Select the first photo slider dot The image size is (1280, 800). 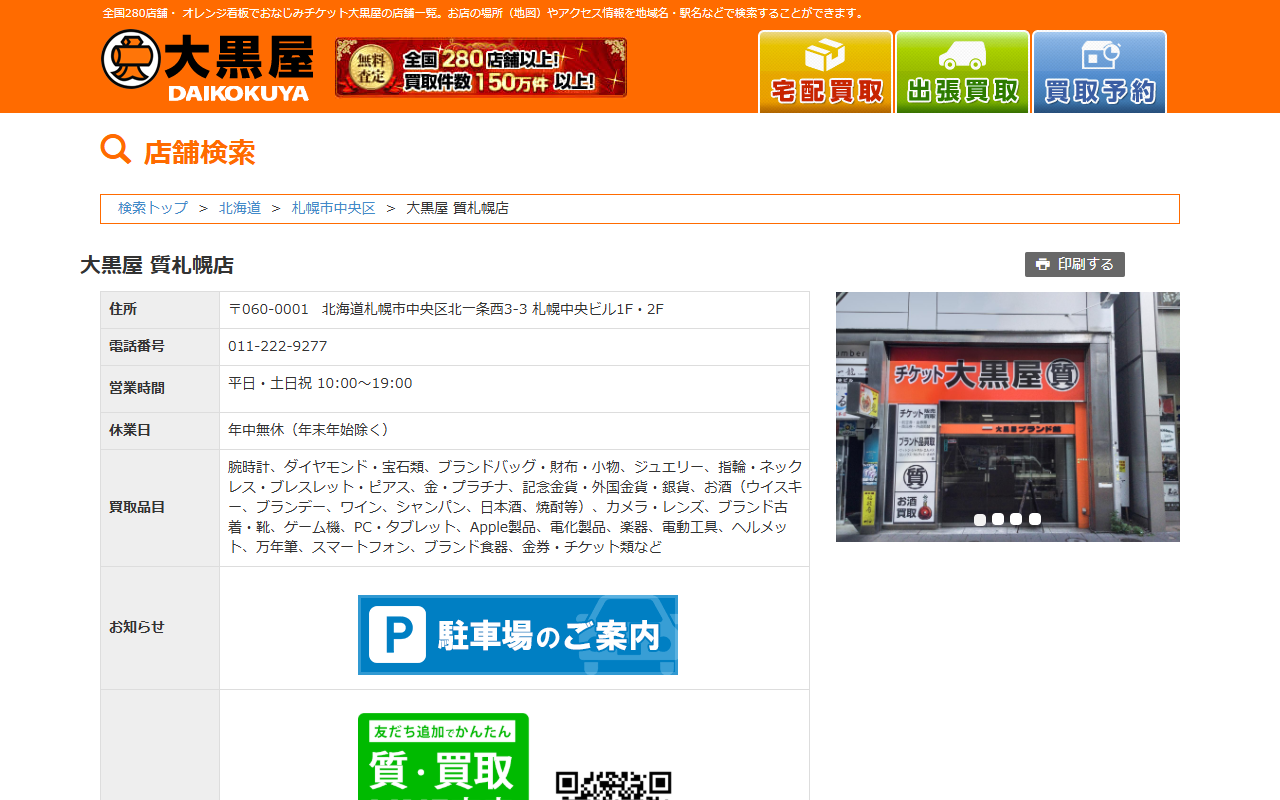point(980,519)
